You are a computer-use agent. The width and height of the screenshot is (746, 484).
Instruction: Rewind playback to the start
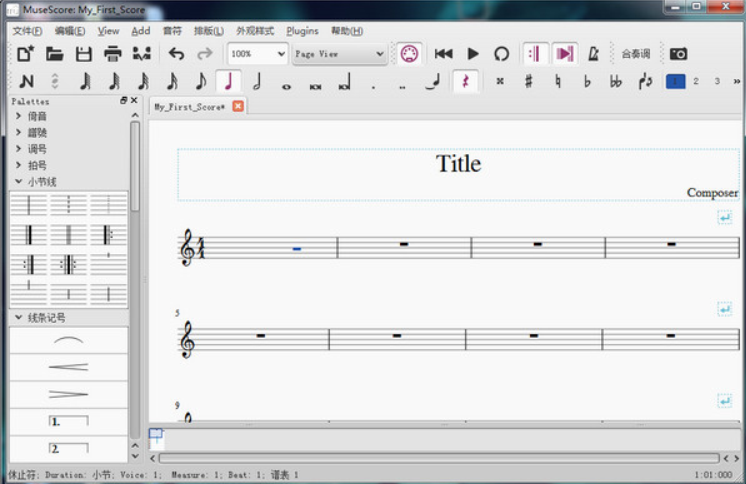pyautogui.click(x=443, y=54)
